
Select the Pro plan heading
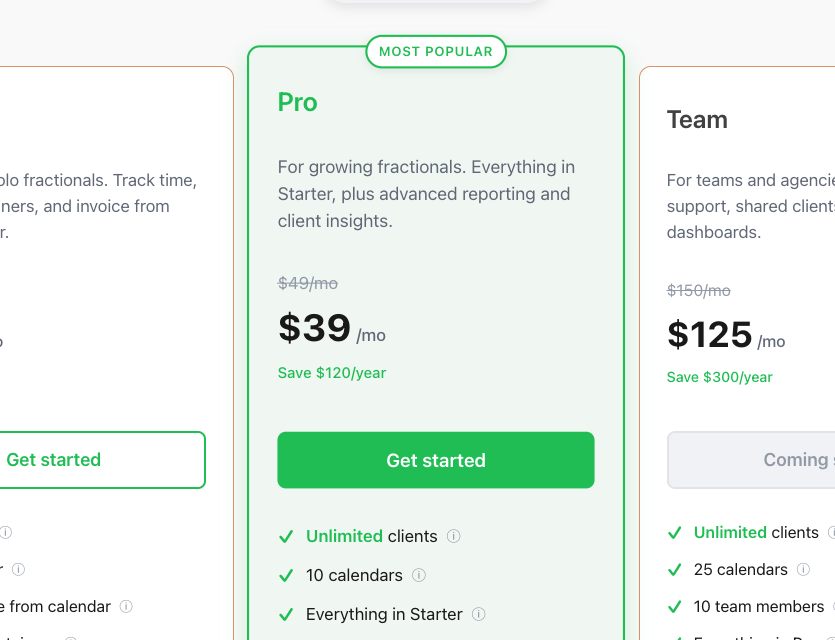(x=298, y=102)
